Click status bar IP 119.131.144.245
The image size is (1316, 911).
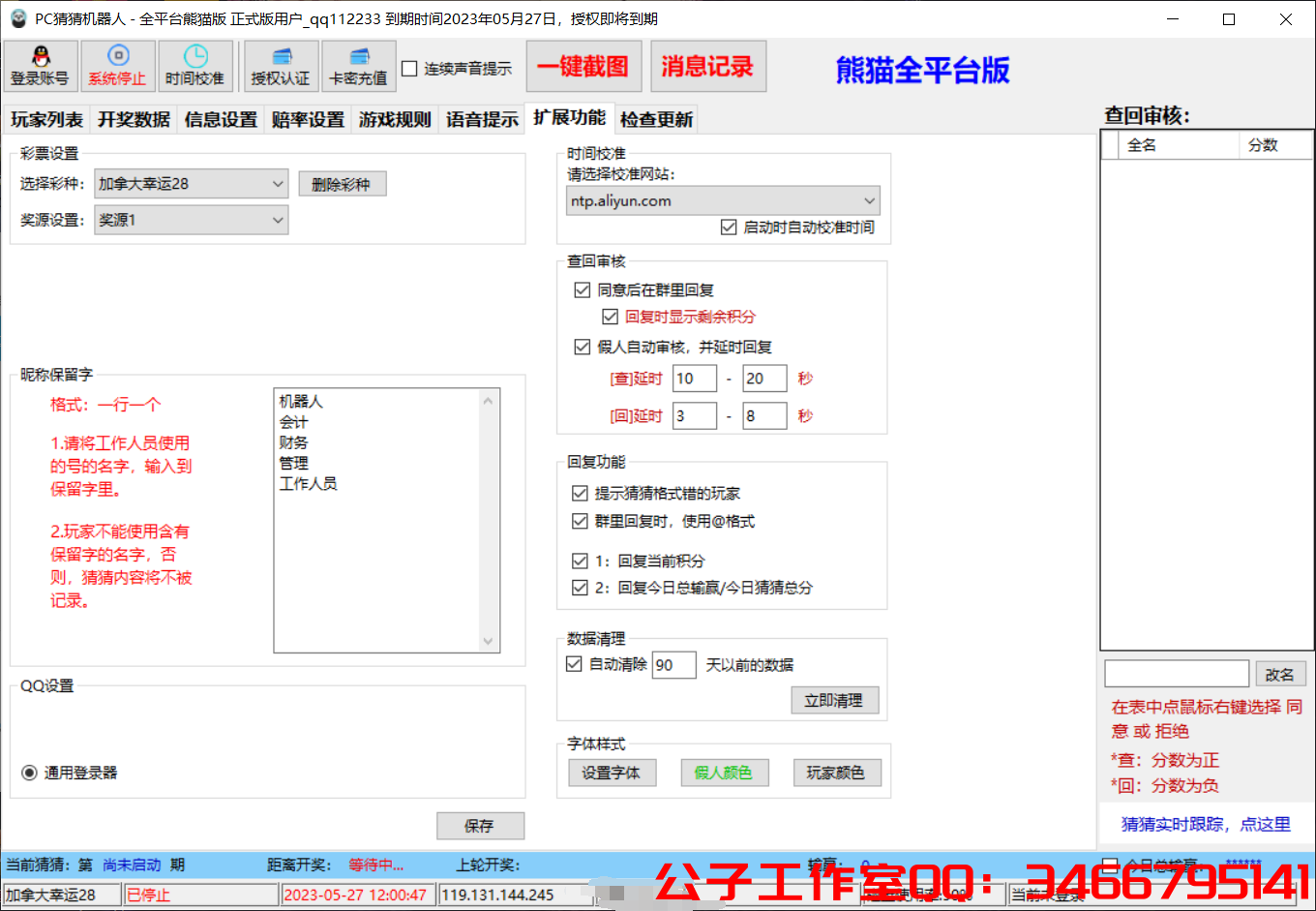click(515, 895)
